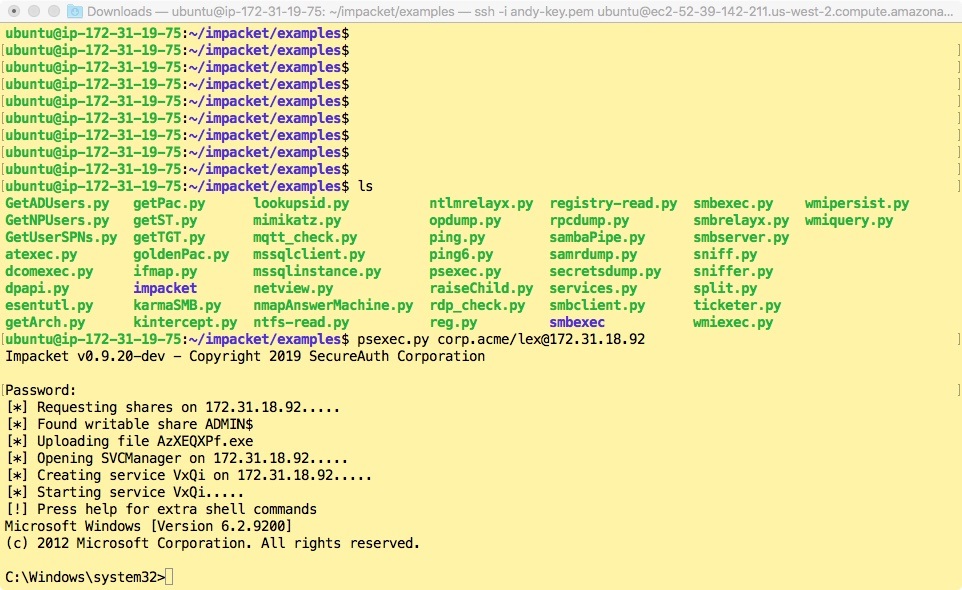Click ping.py in the listing

[457, 237]
